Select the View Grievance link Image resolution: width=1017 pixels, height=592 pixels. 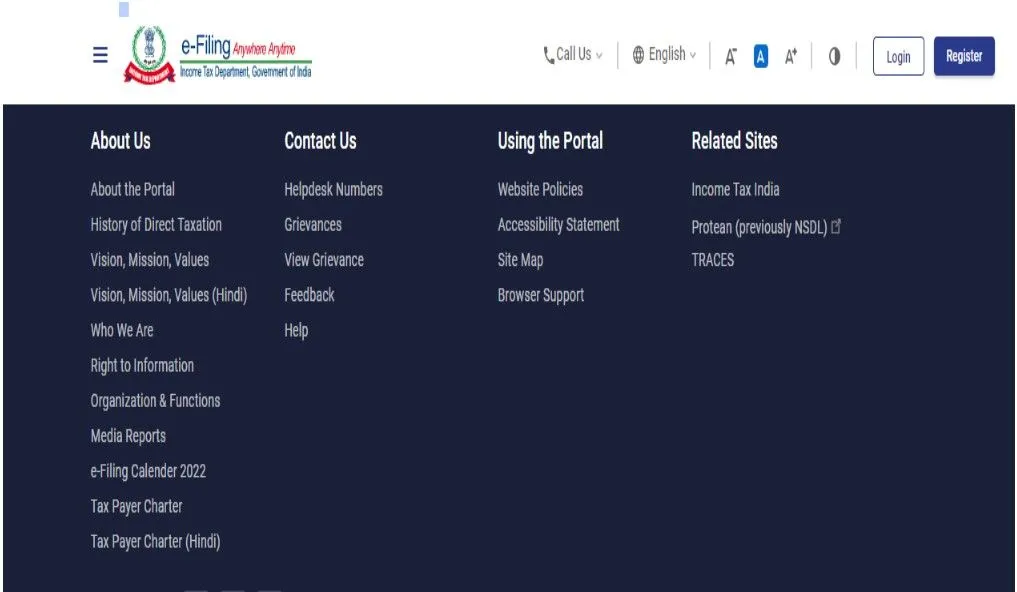click(x=323, y=260)
